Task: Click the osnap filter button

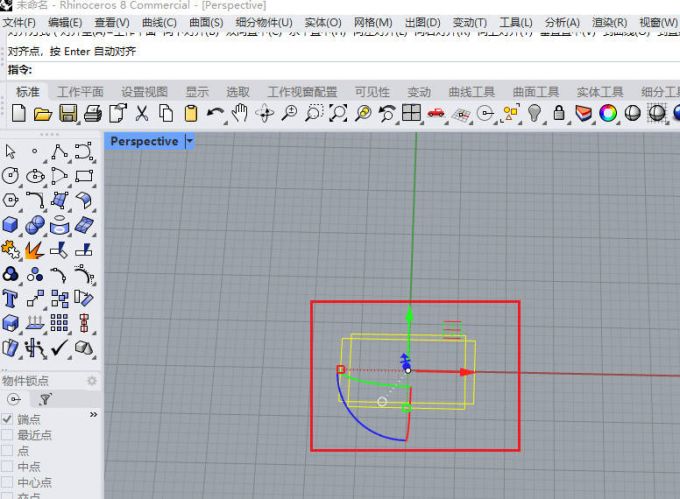Action: pyautogui.click(x=45, y=399)
